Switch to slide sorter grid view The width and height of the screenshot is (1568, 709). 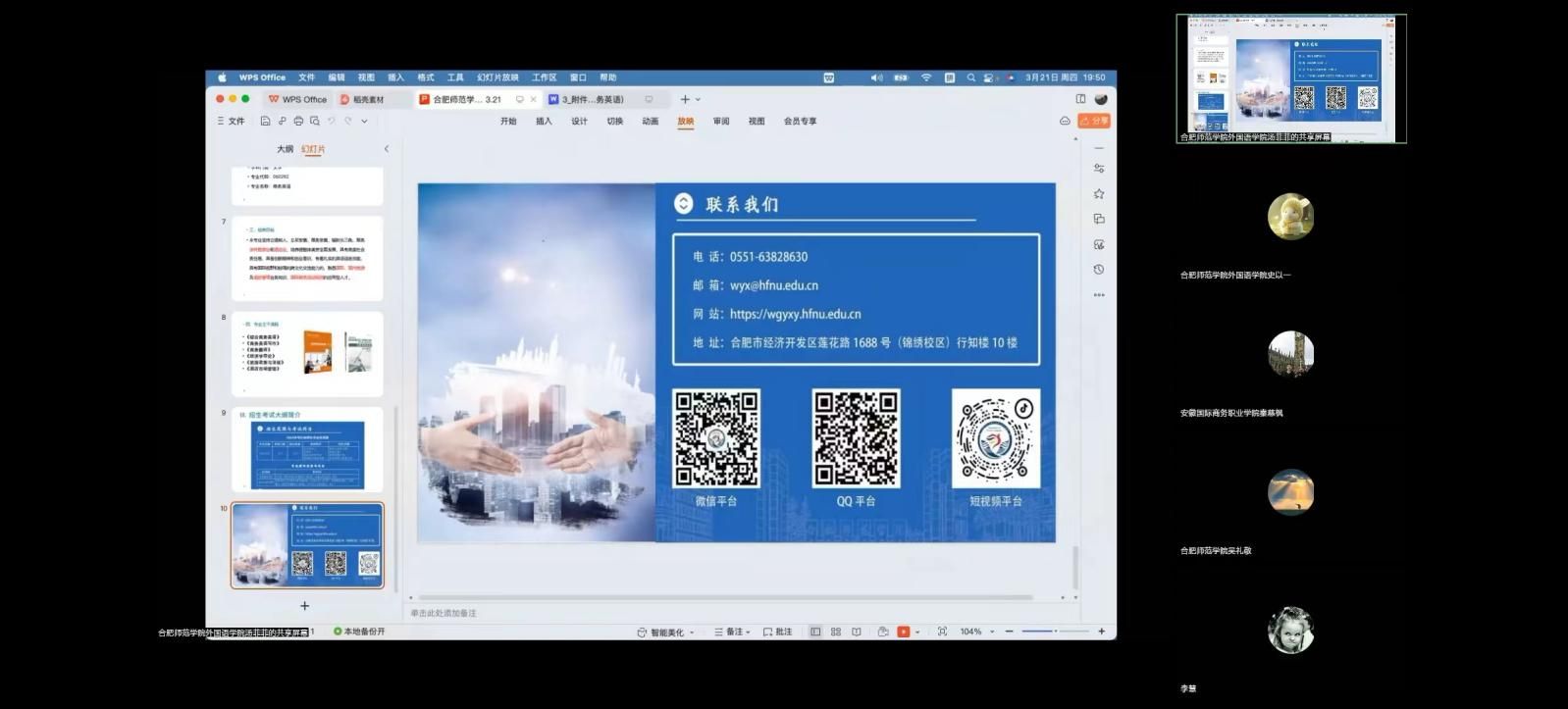(x=836, y=633)
